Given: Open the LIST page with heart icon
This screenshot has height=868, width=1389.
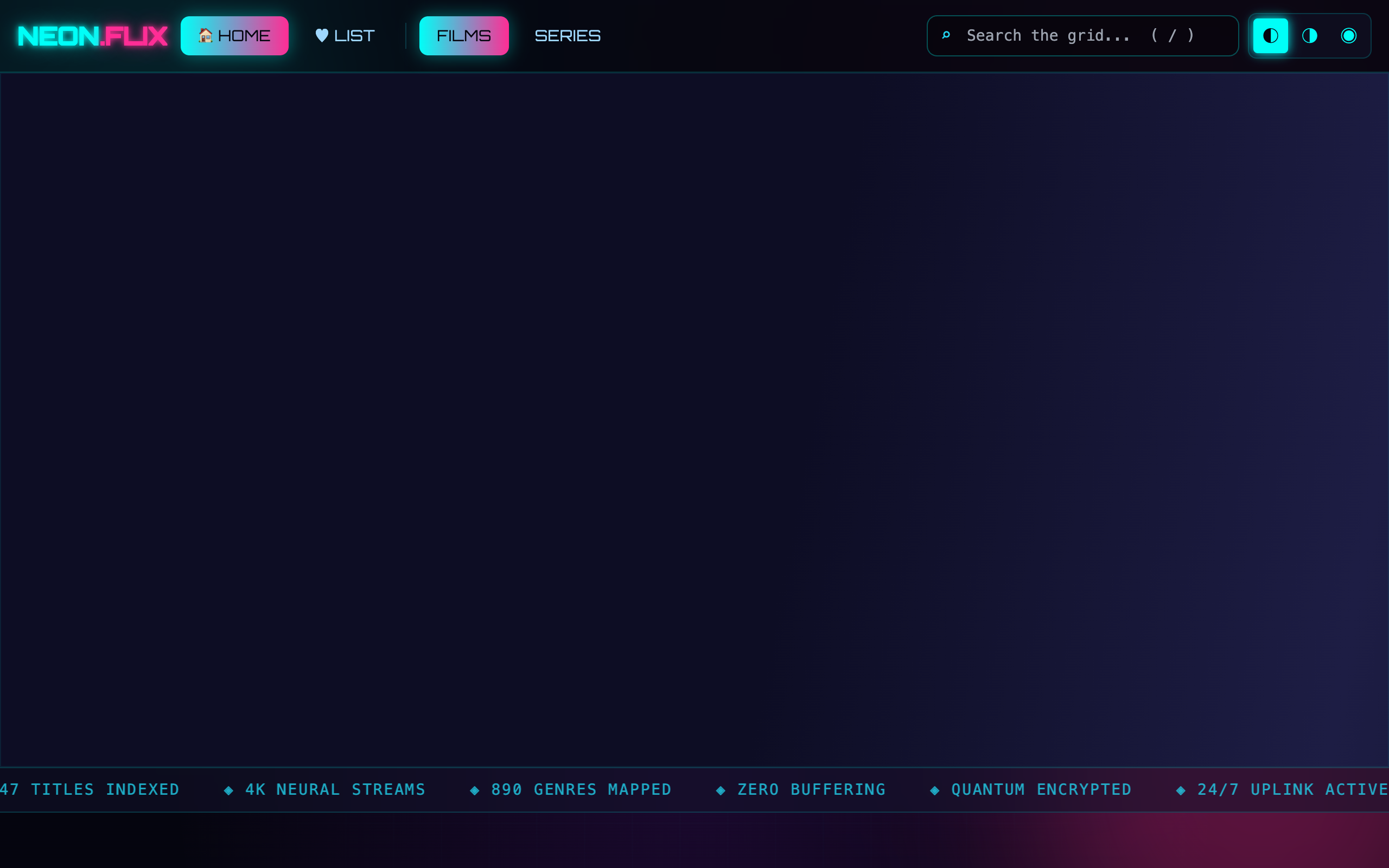Looking at the screenshot, I should [x=345, y=36].
